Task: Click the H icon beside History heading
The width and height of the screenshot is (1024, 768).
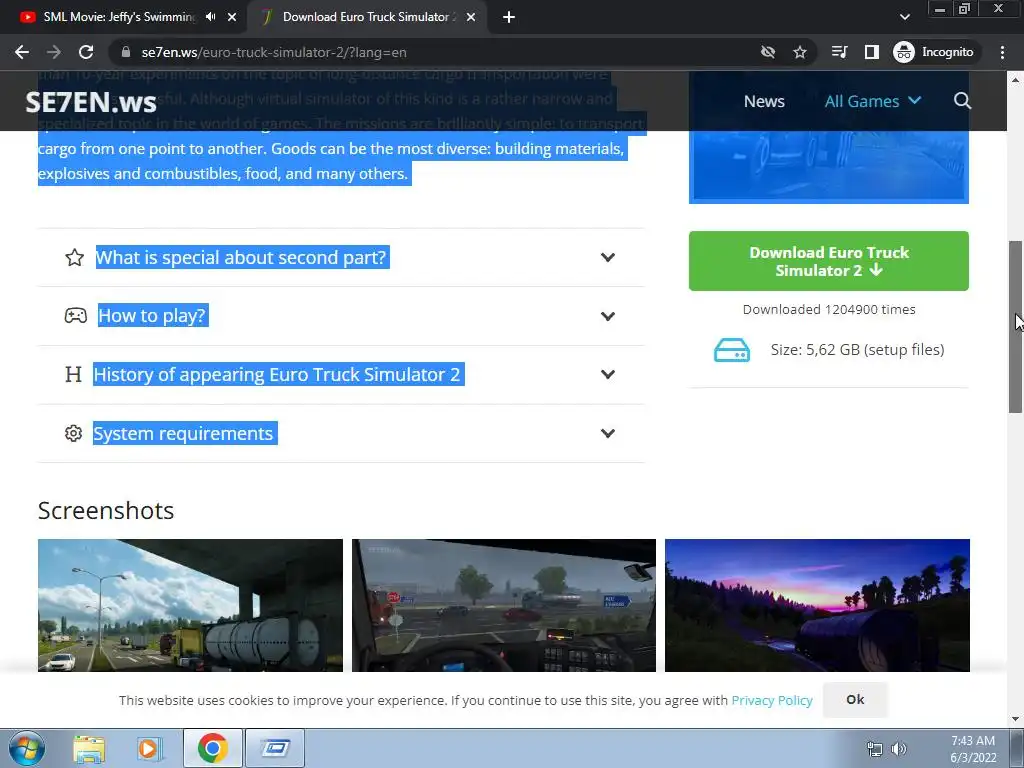Action: click(73, 374)
